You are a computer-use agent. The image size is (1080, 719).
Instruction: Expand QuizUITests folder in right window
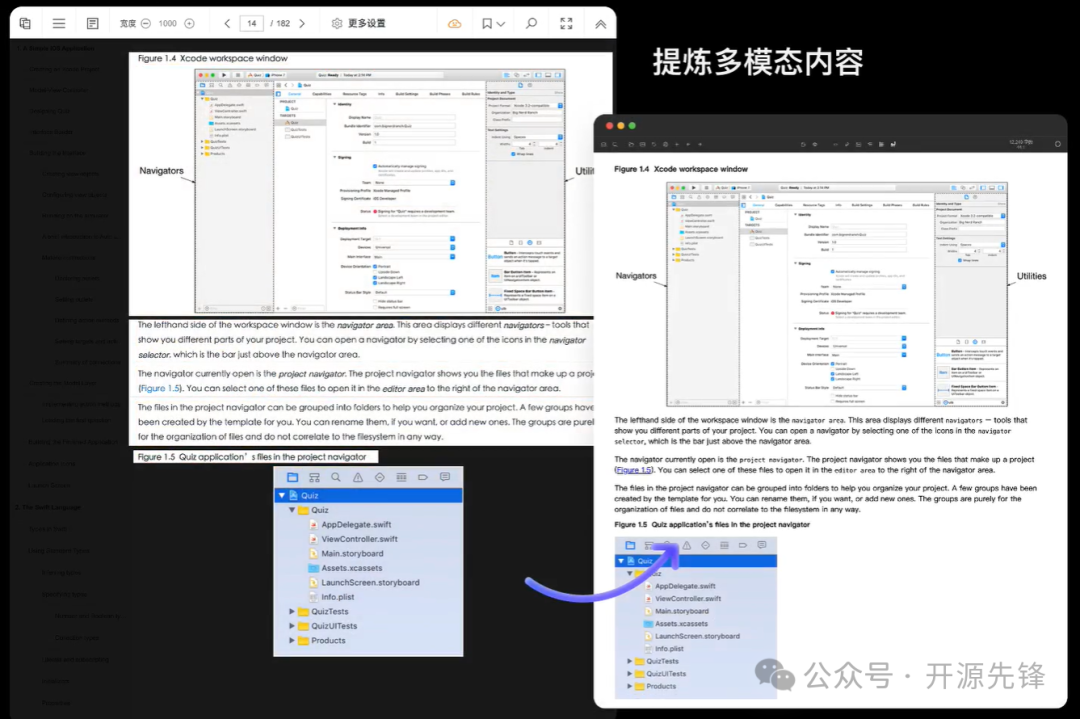[630, 674]
